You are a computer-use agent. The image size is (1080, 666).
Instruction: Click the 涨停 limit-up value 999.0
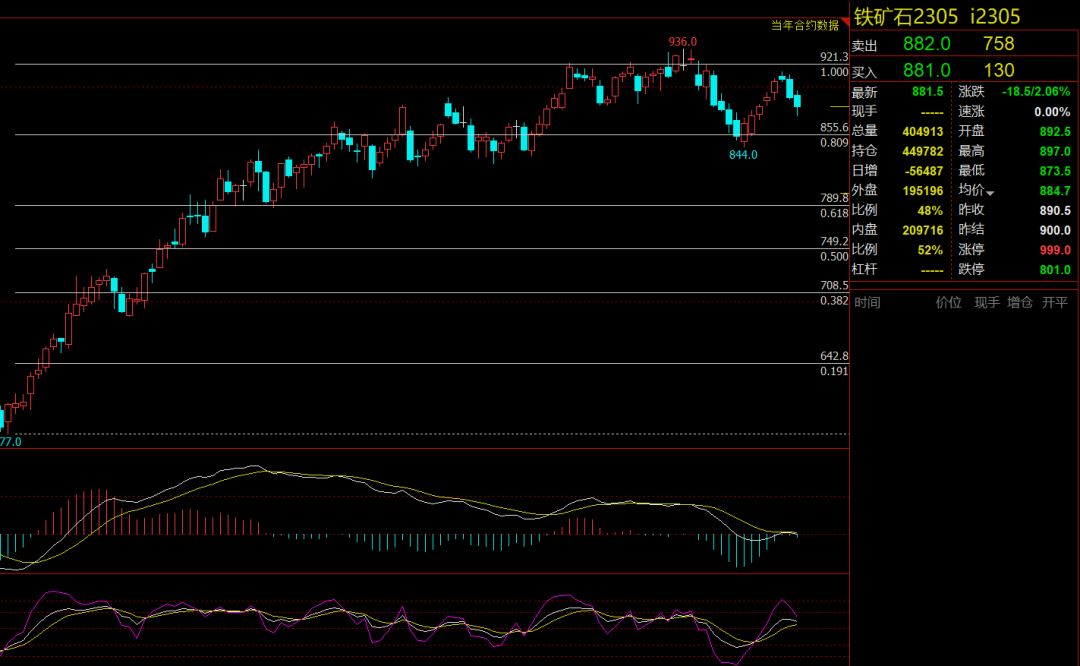click(x=1053, y=250)
